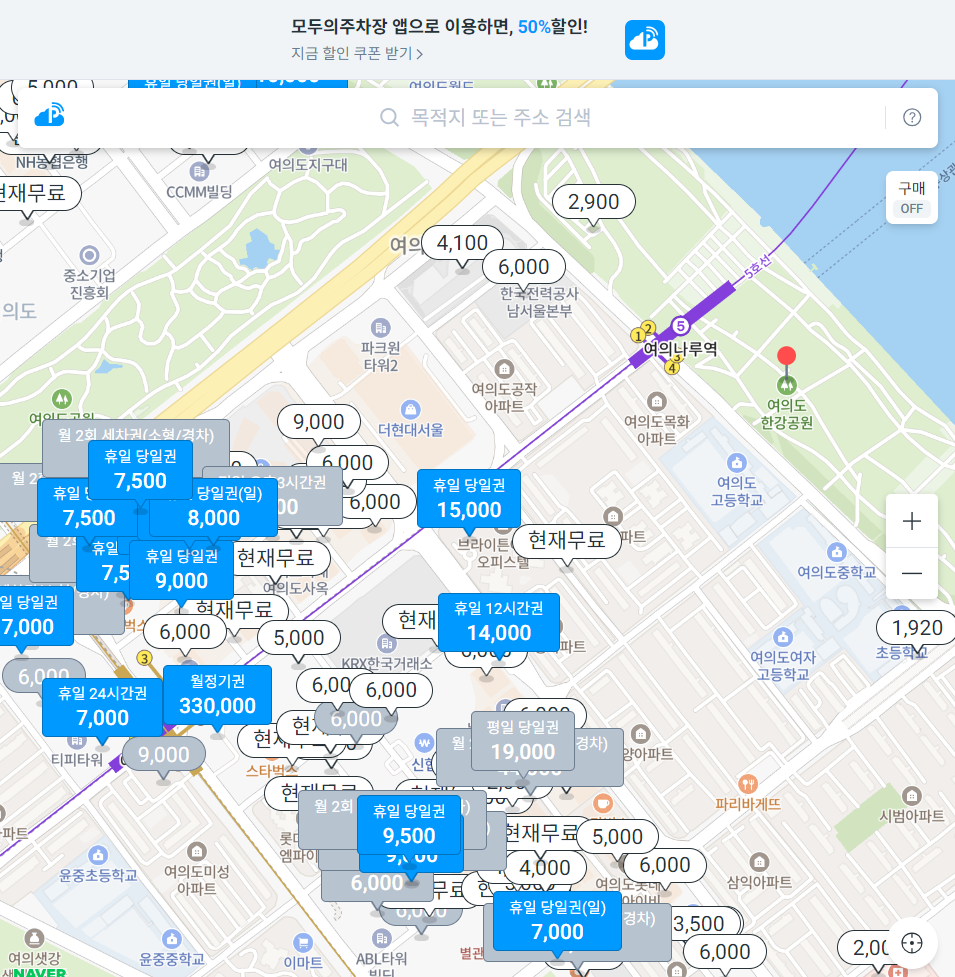Focus the 목적지 또는 주소 검색 field

click(501, 117)
